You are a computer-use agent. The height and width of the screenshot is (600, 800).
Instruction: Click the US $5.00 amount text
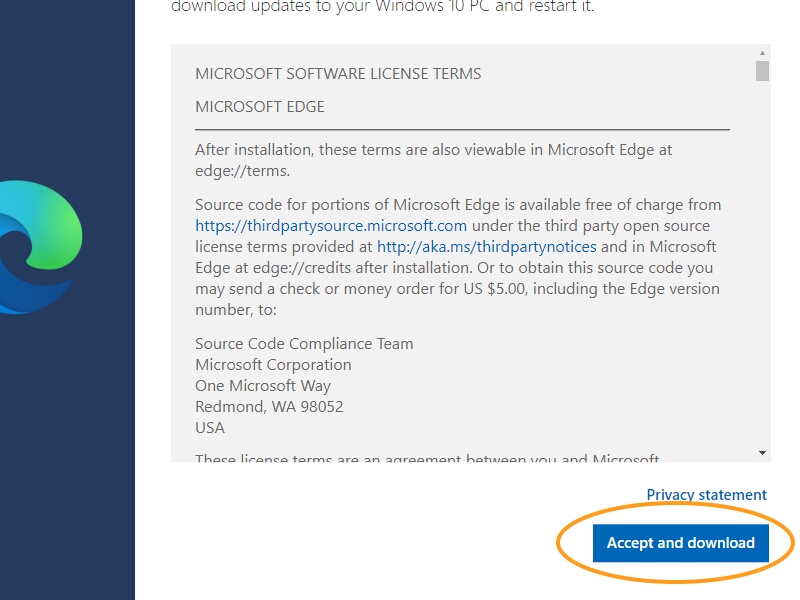coord(495,289)
